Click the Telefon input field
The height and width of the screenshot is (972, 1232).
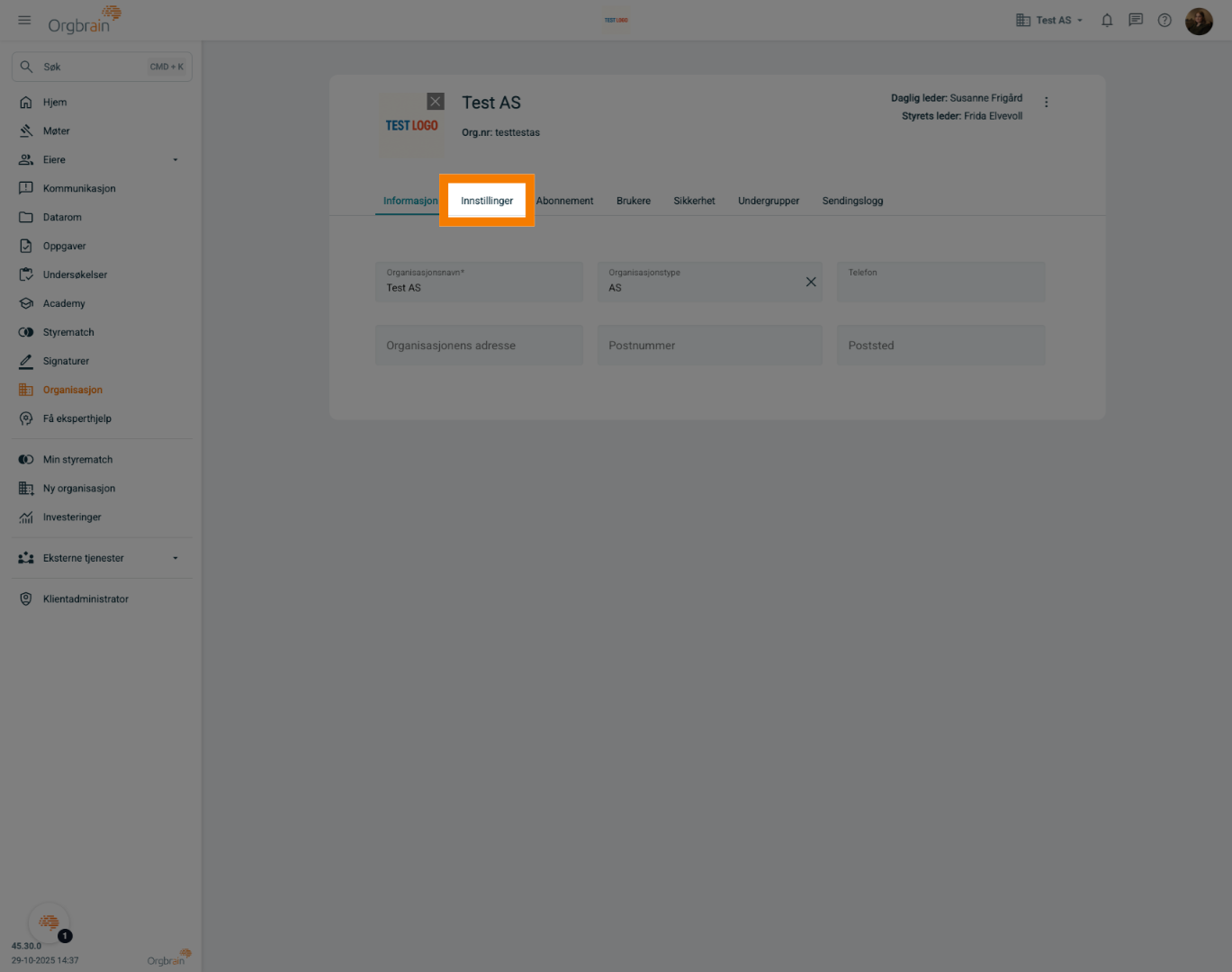(940, 282)
